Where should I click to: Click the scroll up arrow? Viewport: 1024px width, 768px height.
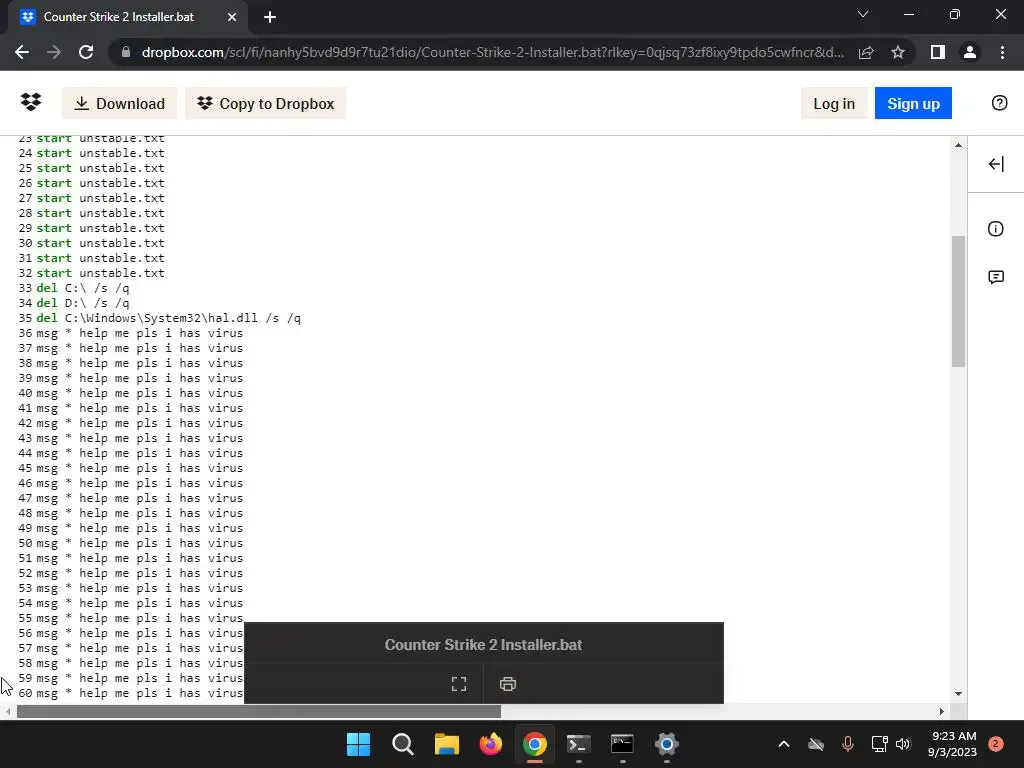point(958,145)
